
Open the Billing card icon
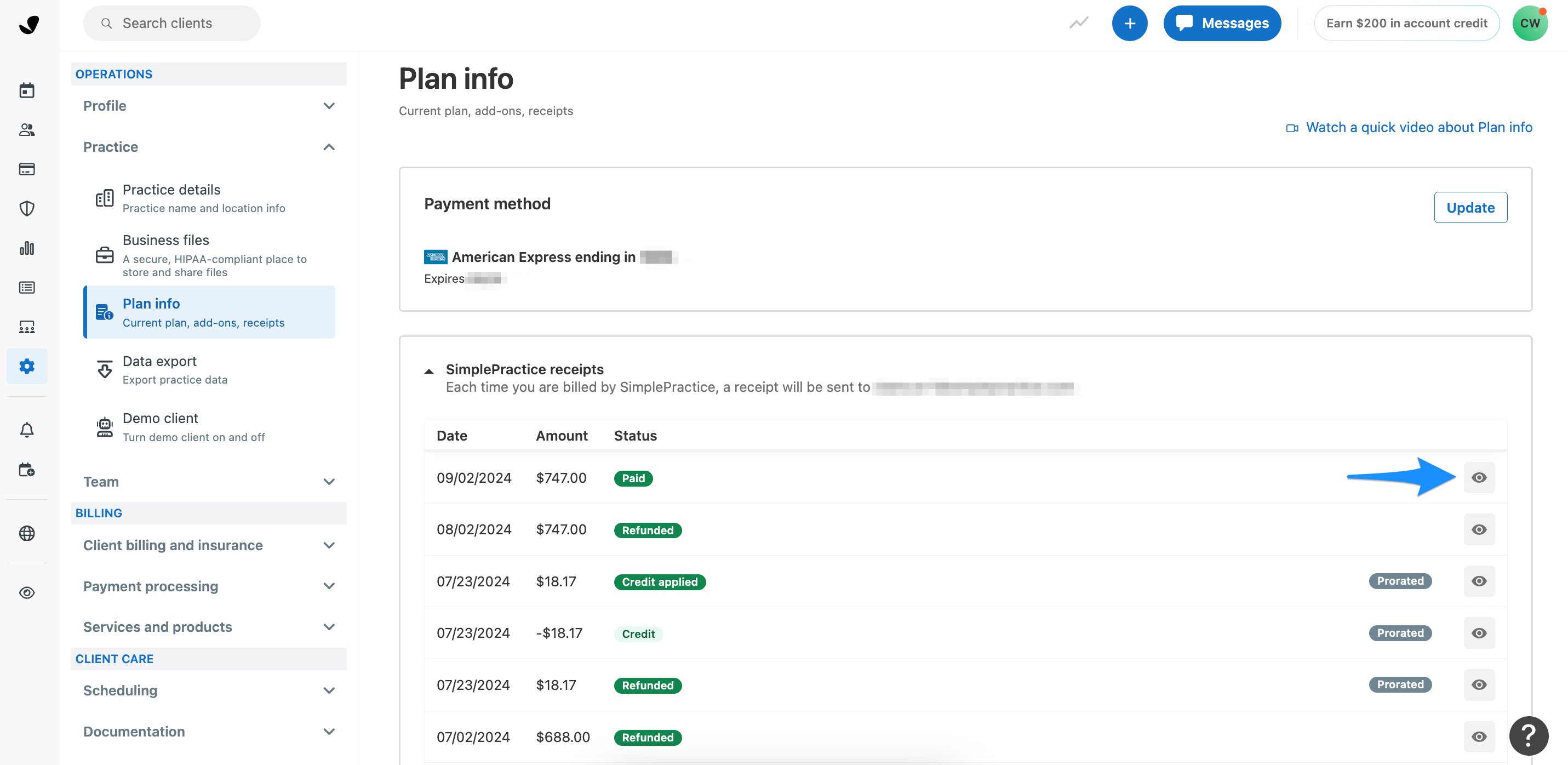tap(27, 169)
